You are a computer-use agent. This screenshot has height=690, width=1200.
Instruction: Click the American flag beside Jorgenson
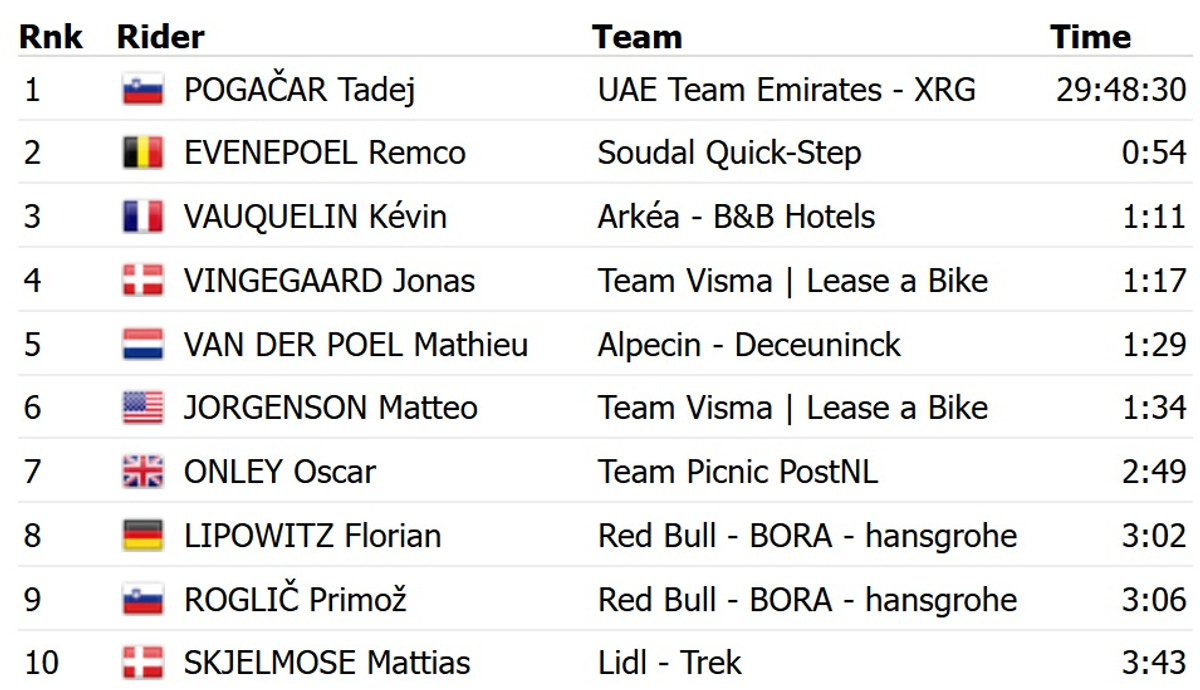143,408
